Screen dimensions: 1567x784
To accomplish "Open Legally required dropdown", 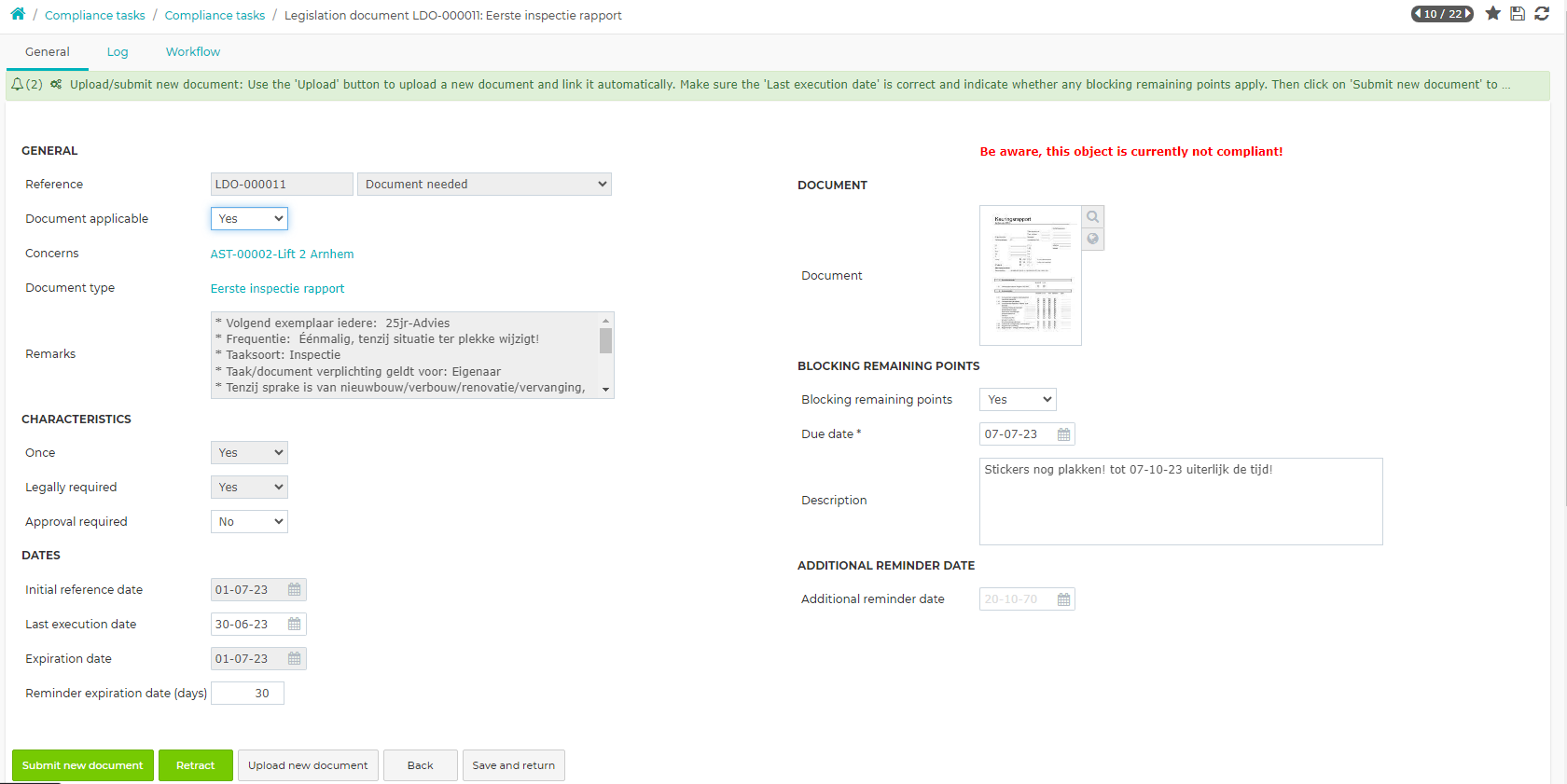I will (x=249, y=488).
